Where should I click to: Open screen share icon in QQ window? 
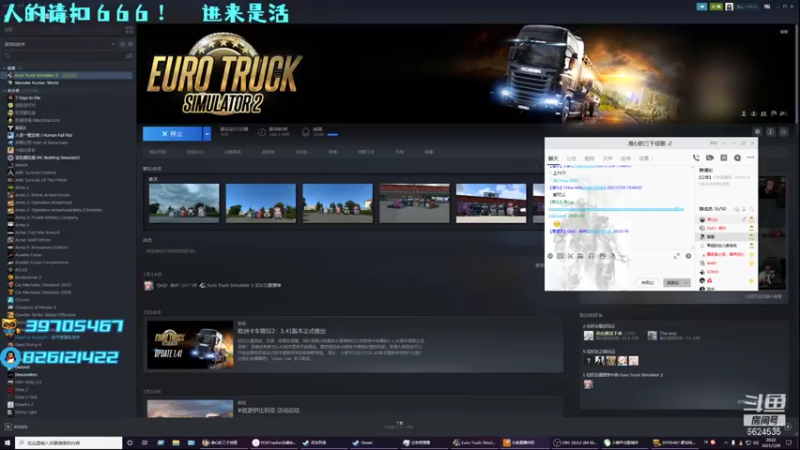723,158
